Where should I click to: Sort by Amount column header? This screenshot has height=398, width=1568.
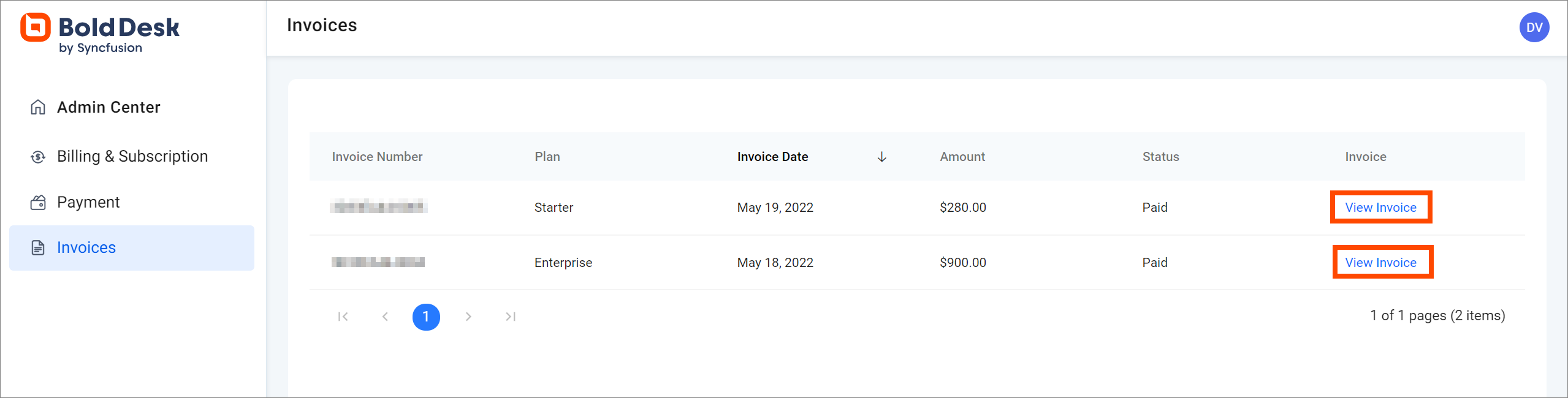click(962, 157)
